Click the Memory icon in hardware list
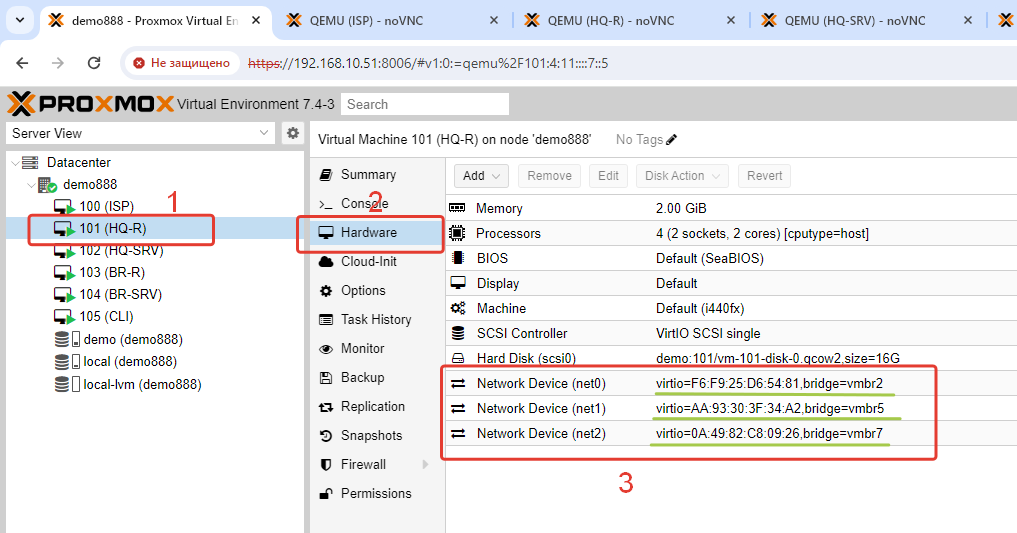Screen dimensions: 1017x533 pyautogui.click(x=457, y=208)
